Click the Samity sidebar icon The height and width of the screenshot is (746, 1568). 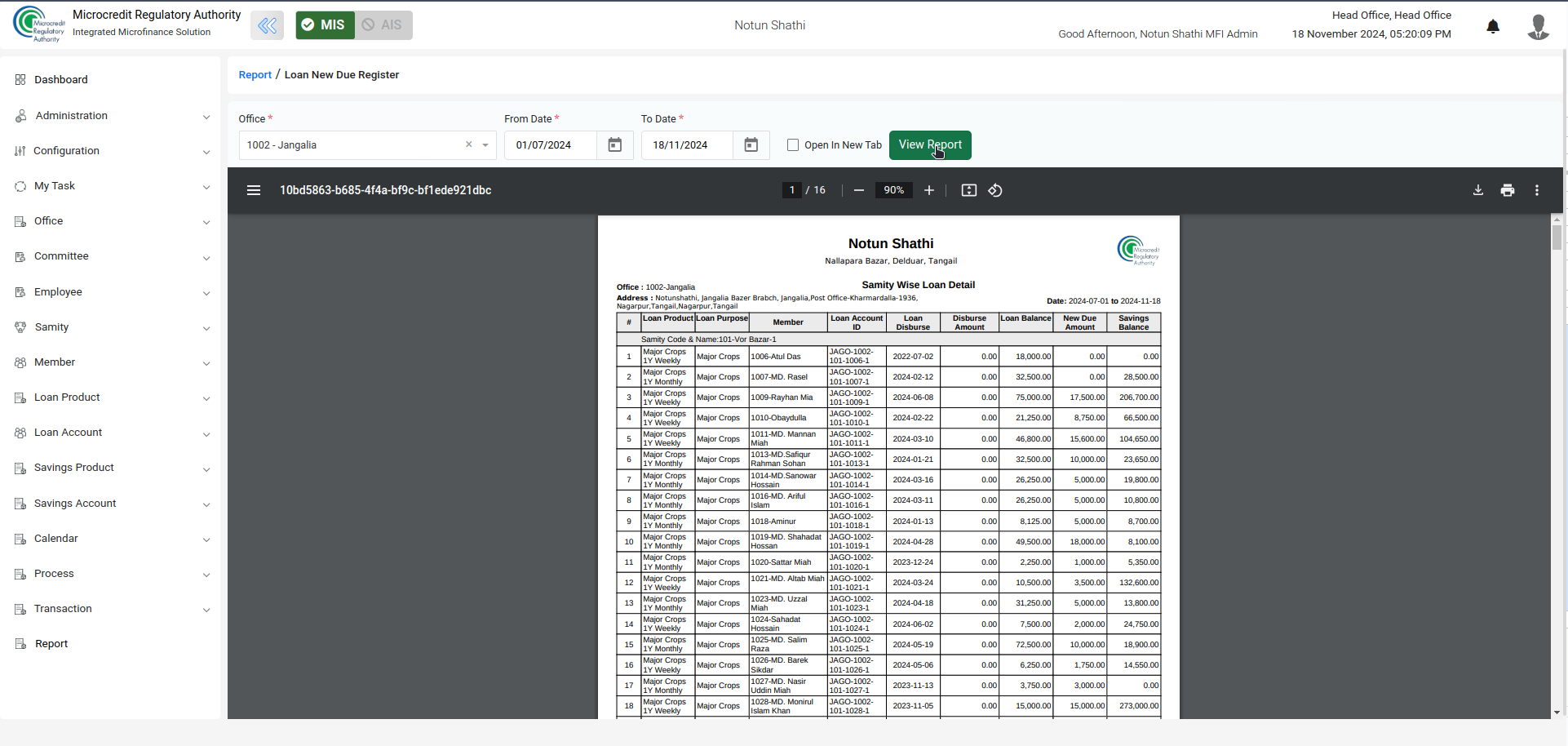(x=20, y=327)
